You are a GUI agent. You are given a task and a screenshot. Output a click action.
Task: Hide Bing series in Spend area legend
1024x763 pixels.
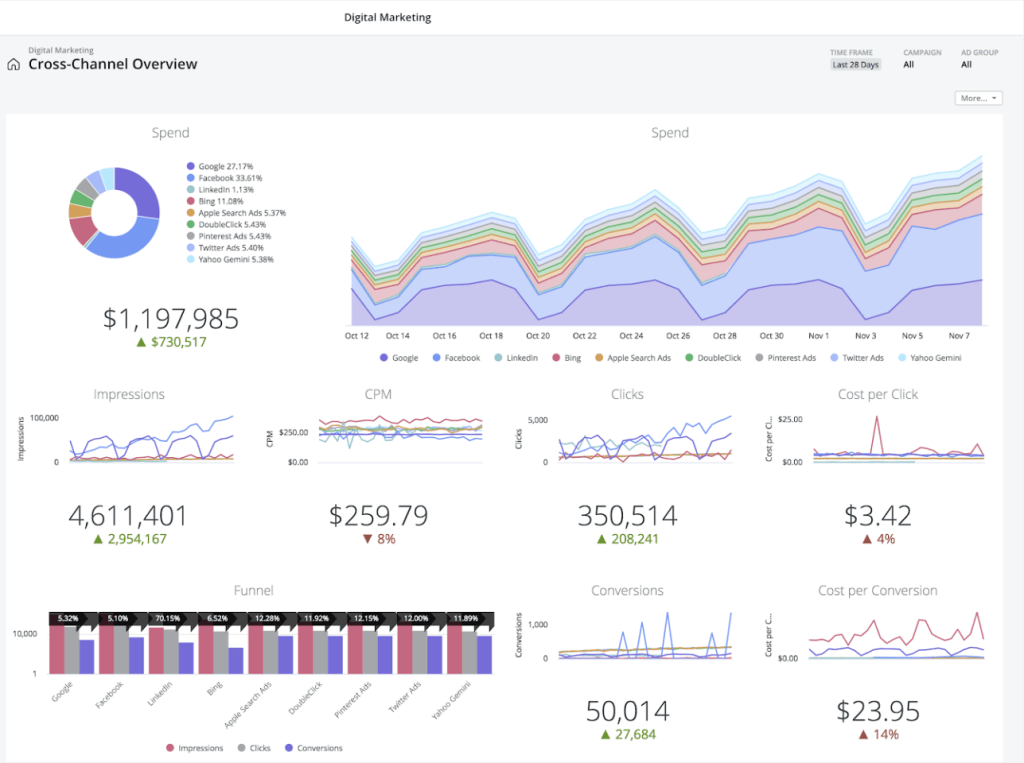[566, 357]
